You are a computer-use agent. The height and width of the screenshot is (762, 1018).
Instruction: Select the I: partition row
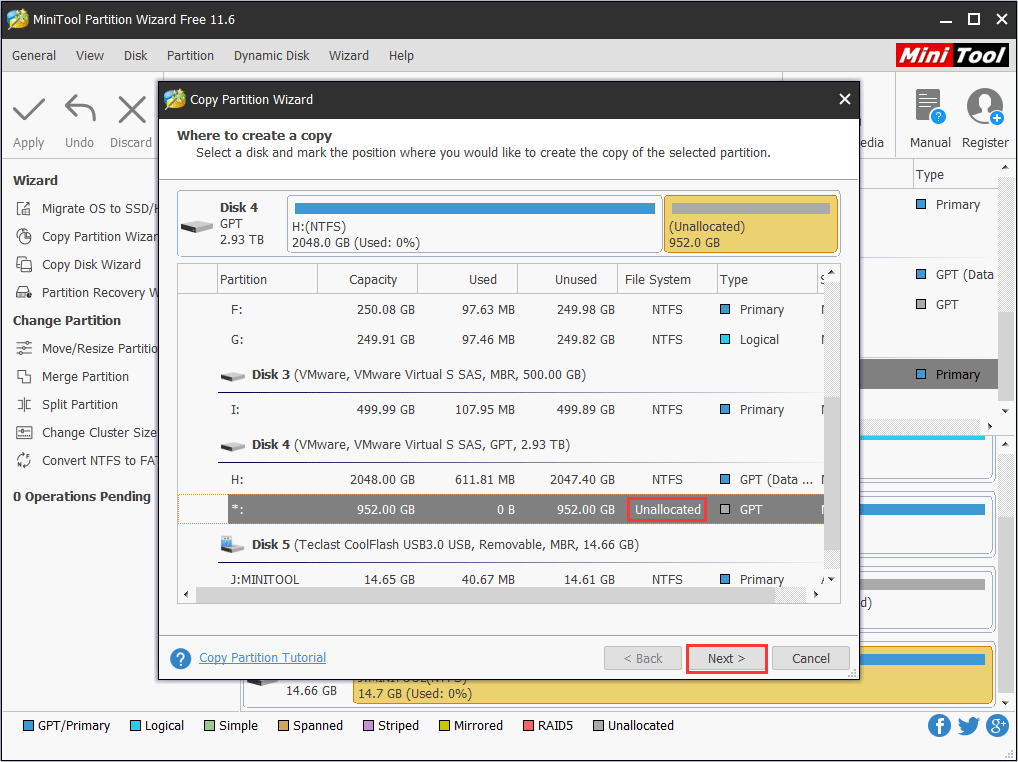pyautogui.click(x=501, y=410)
